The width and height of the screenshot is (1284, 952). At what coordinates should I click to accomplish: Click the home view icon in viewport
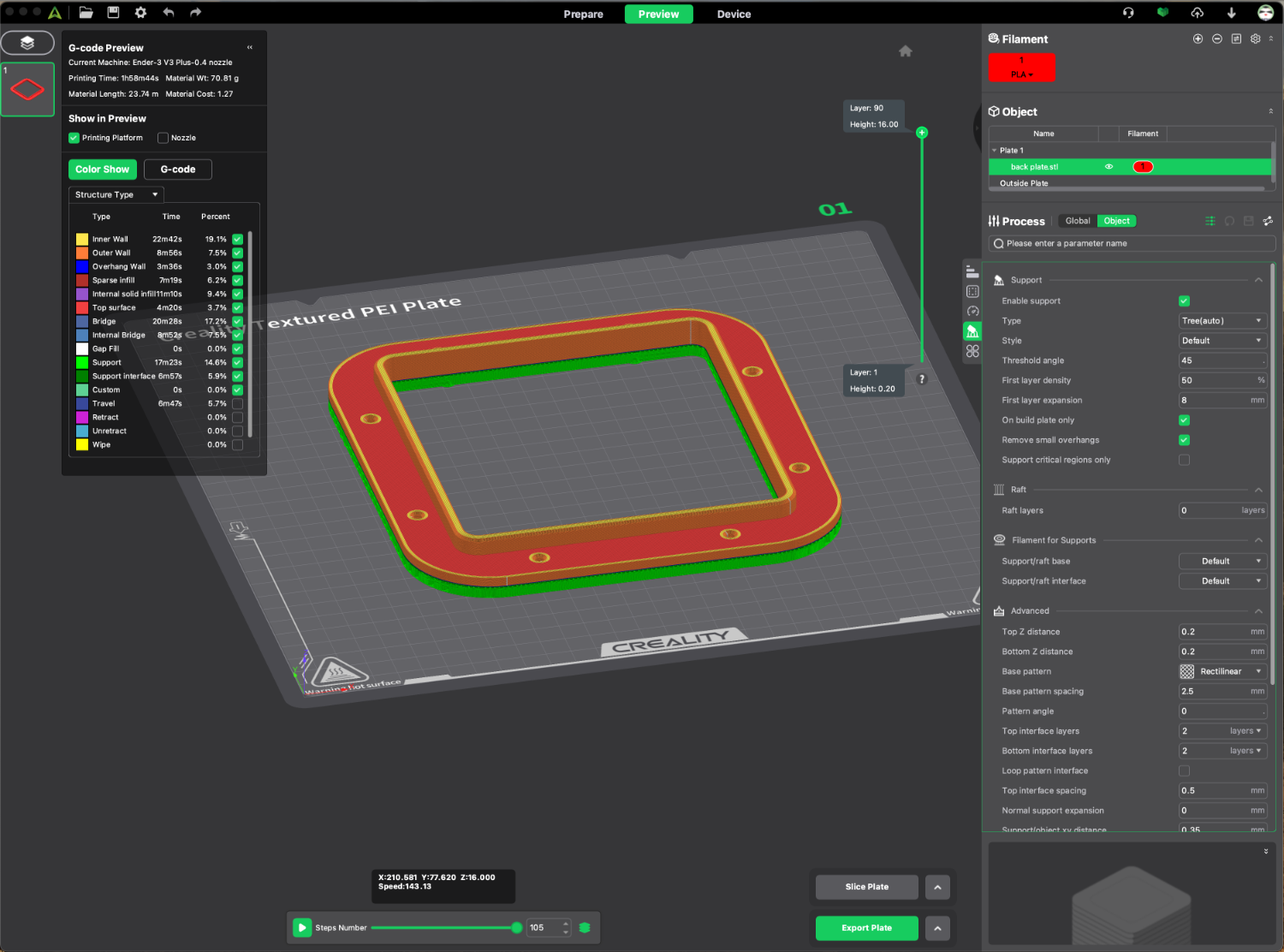[x=906, y=51]
